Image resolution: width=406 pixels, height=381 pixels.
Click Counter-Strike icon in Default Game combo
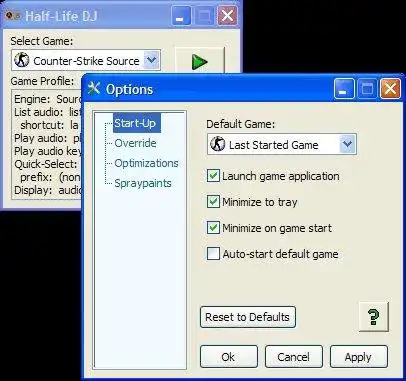(x=218, y=144)
